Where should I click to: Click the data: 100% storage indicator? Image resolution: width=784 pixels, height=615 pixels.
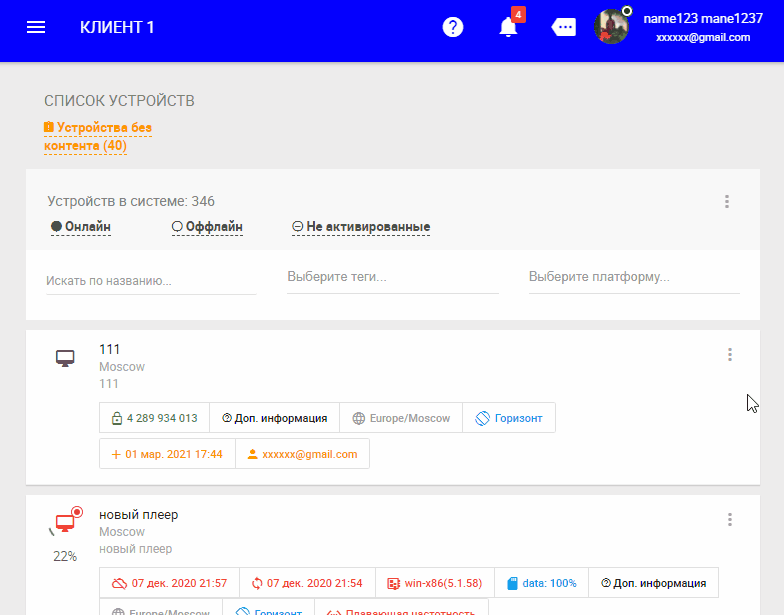coord(541,583)
